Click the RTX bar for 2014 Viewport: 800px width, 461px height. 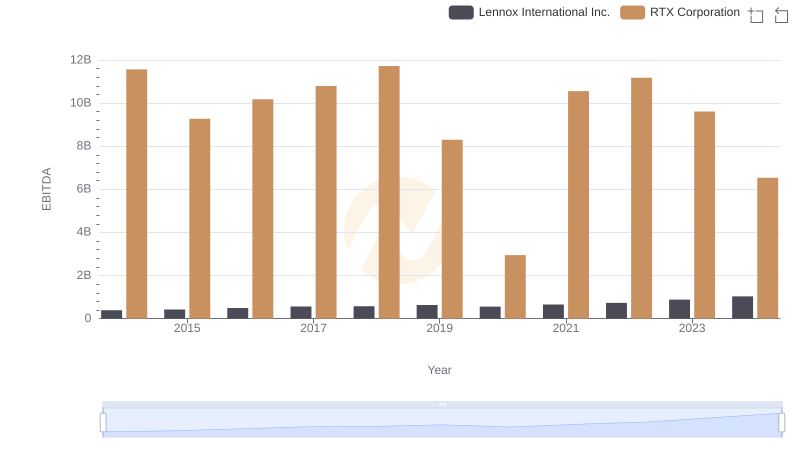click(x=137, y=194)
